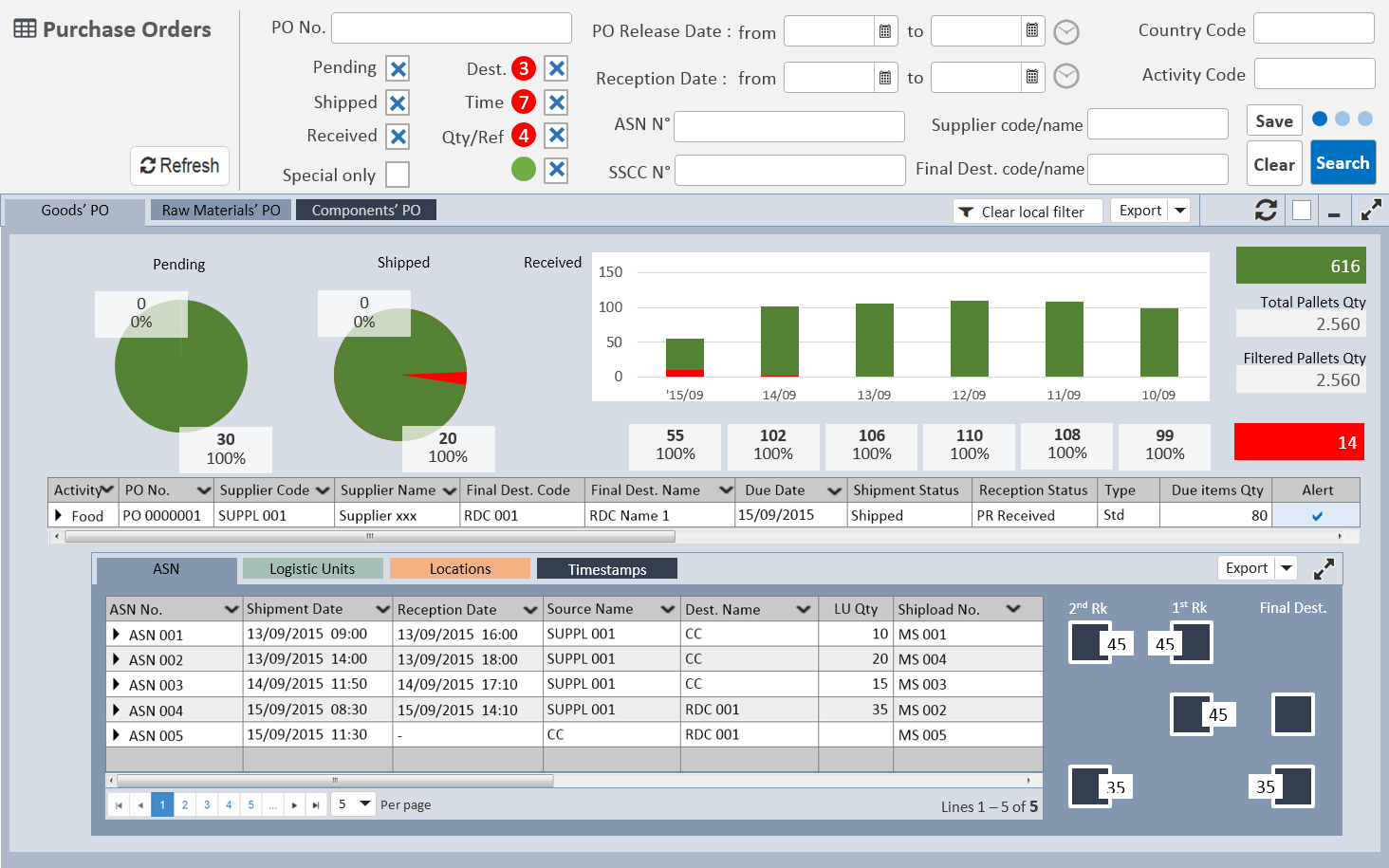This screenshot has width=1389, height=868.
Task: Open the Timestamps tab
Action: point(607,569)
